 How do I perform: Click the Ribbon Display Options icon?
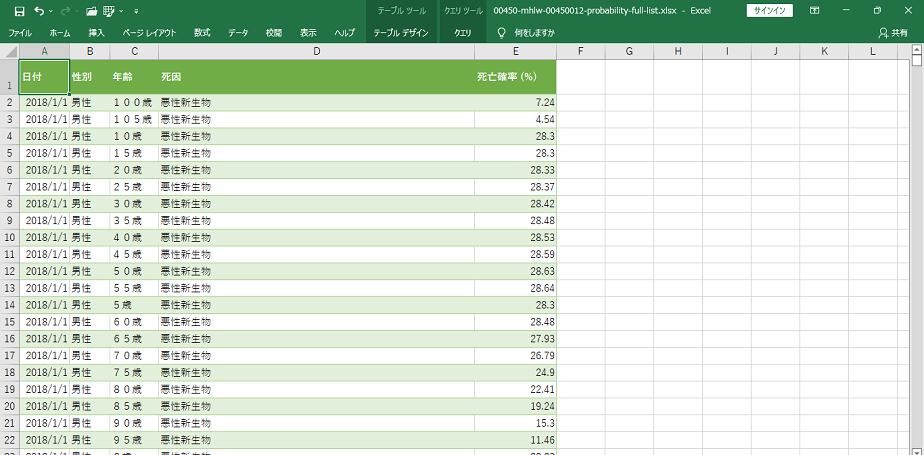click(x=815, y=10)
